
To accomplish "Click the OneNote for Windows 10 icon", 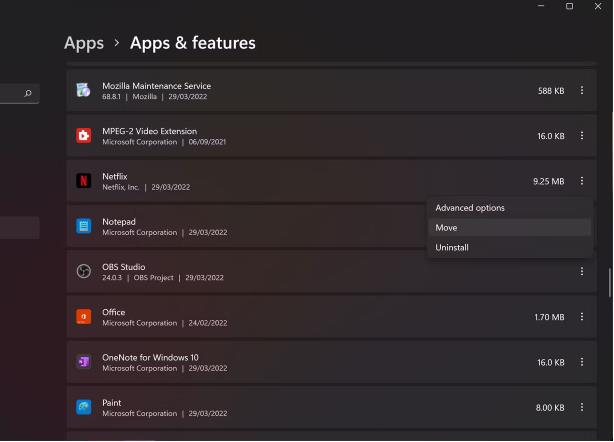I will coord(83,362).
